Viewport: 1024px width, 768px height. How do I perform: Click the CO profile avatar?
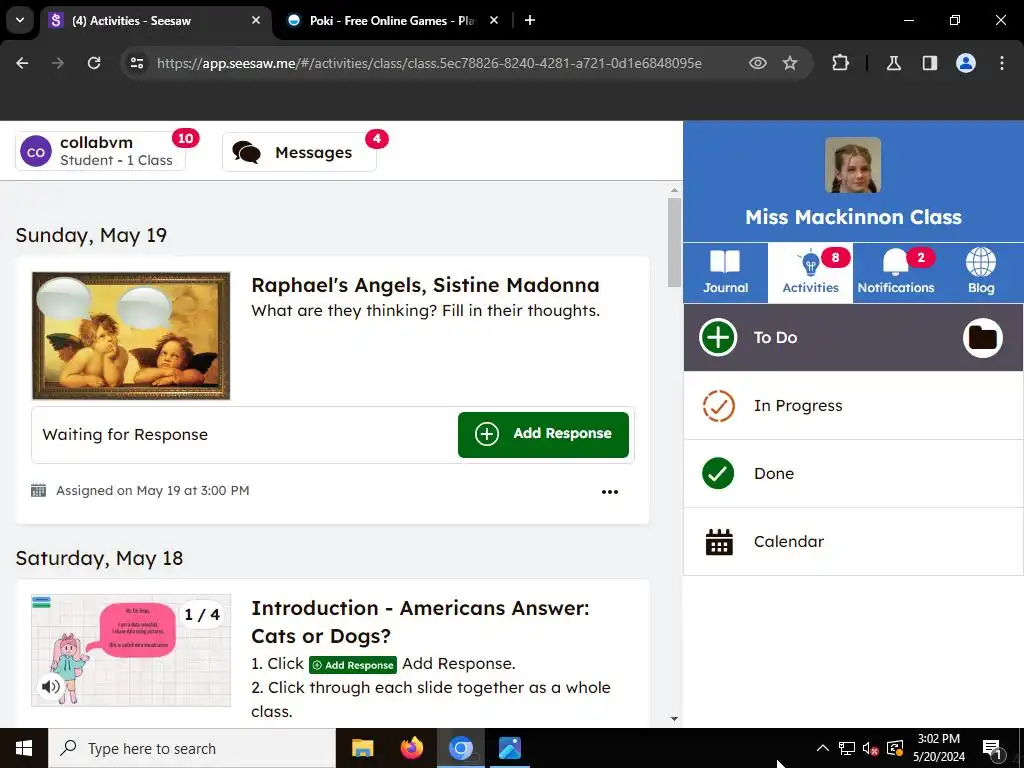coord(36,152)
